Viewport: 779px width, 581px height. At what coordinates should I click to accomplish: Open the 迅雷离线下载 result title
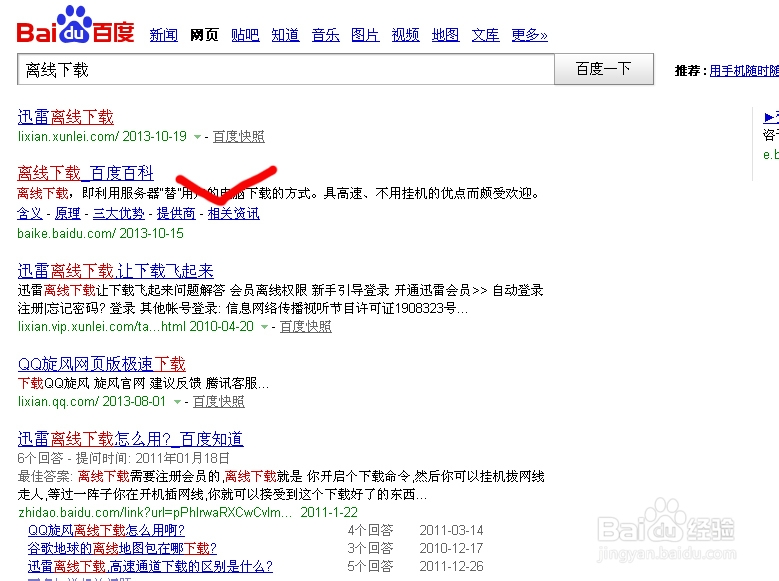pos(66,117)
